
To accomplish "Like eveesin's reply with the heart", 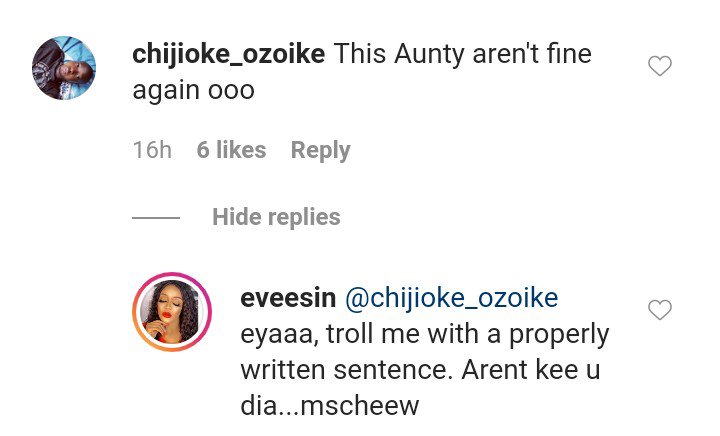I will pyautogui.click(x=660, y=311).
